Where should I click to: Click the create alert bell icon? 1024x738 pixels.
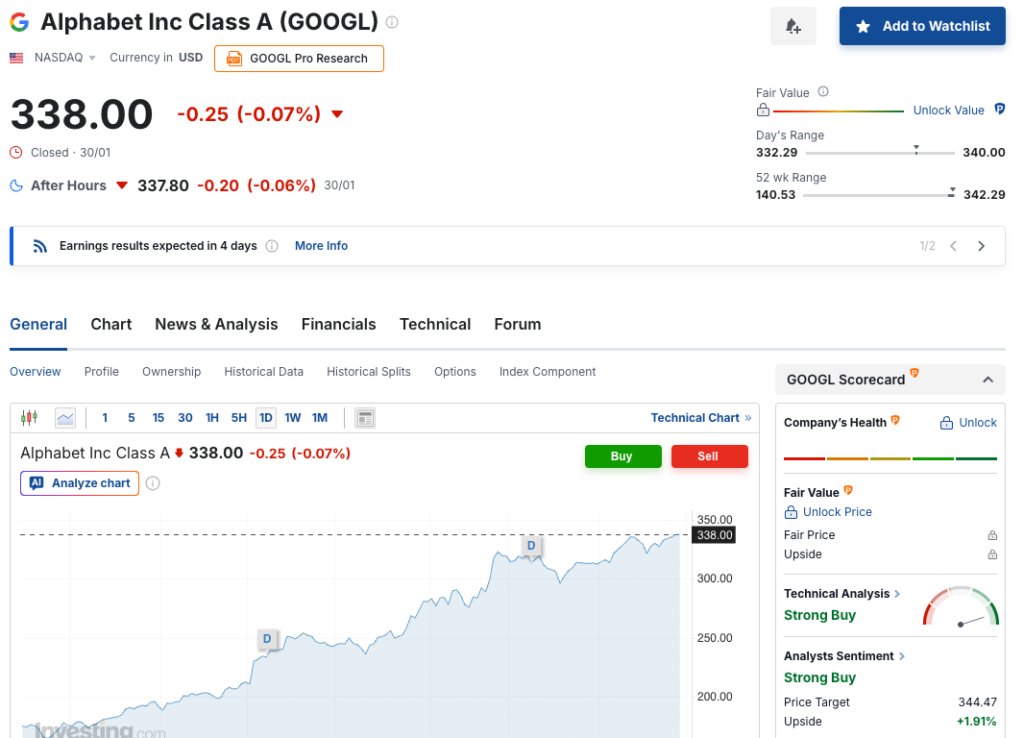pos(793,26)
